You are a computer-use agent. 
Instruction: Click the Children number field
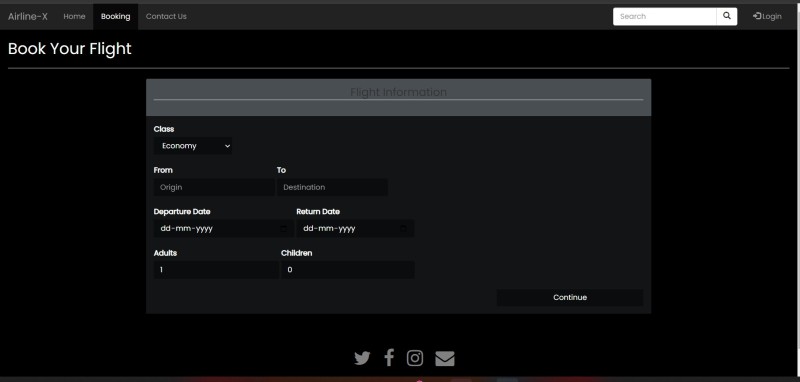[347, 270]
